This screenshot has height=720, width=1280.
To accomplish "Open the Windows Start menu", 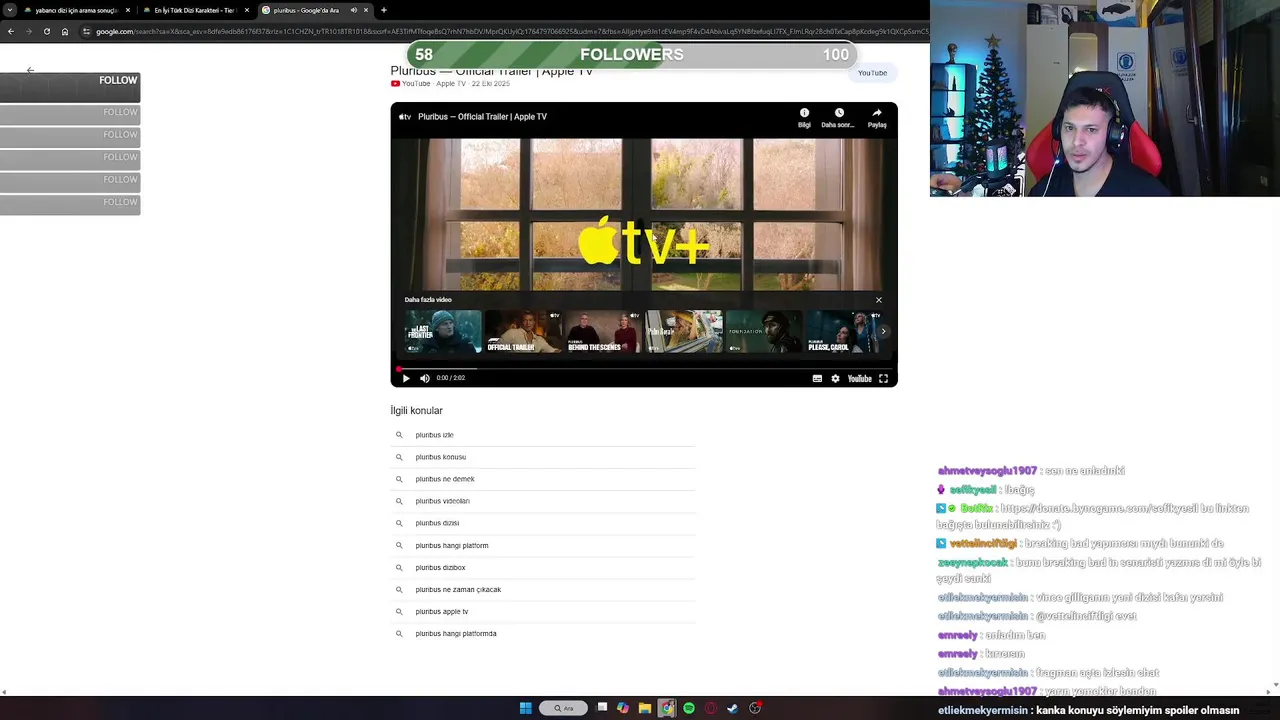I will tap(526, 708).
